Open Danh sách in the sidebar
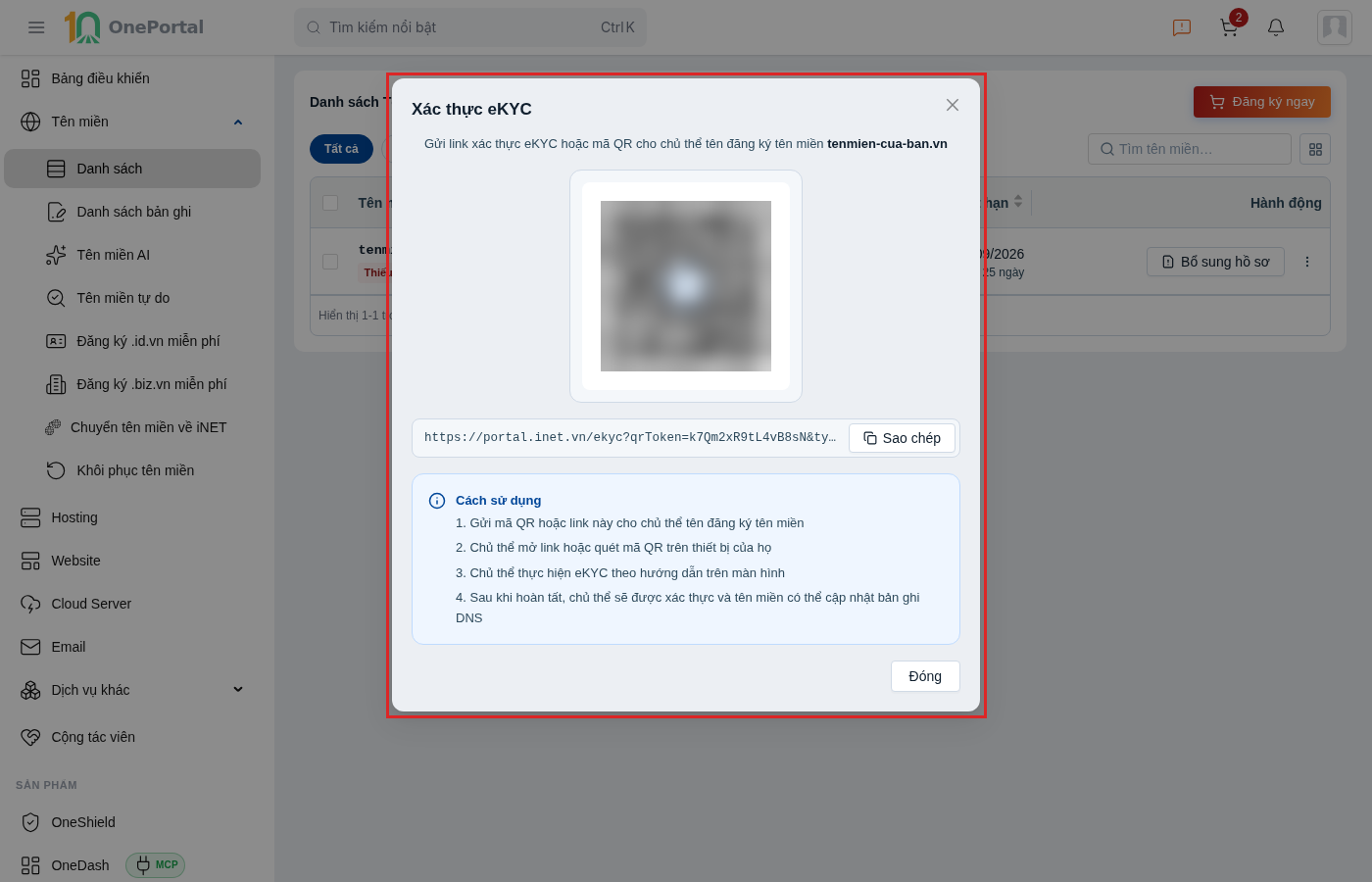Viewport: 1372px width, 882px height. click(132, 169)
